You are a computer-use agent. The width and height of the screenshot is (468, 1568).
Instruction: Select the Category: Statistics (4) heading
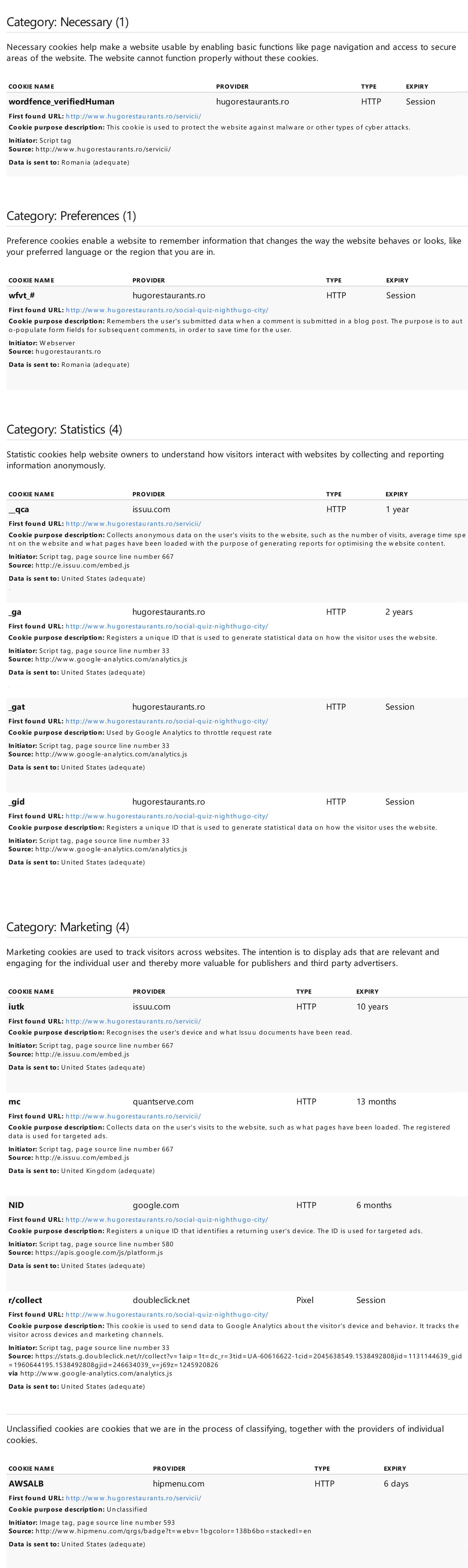[x=64, y=430]
